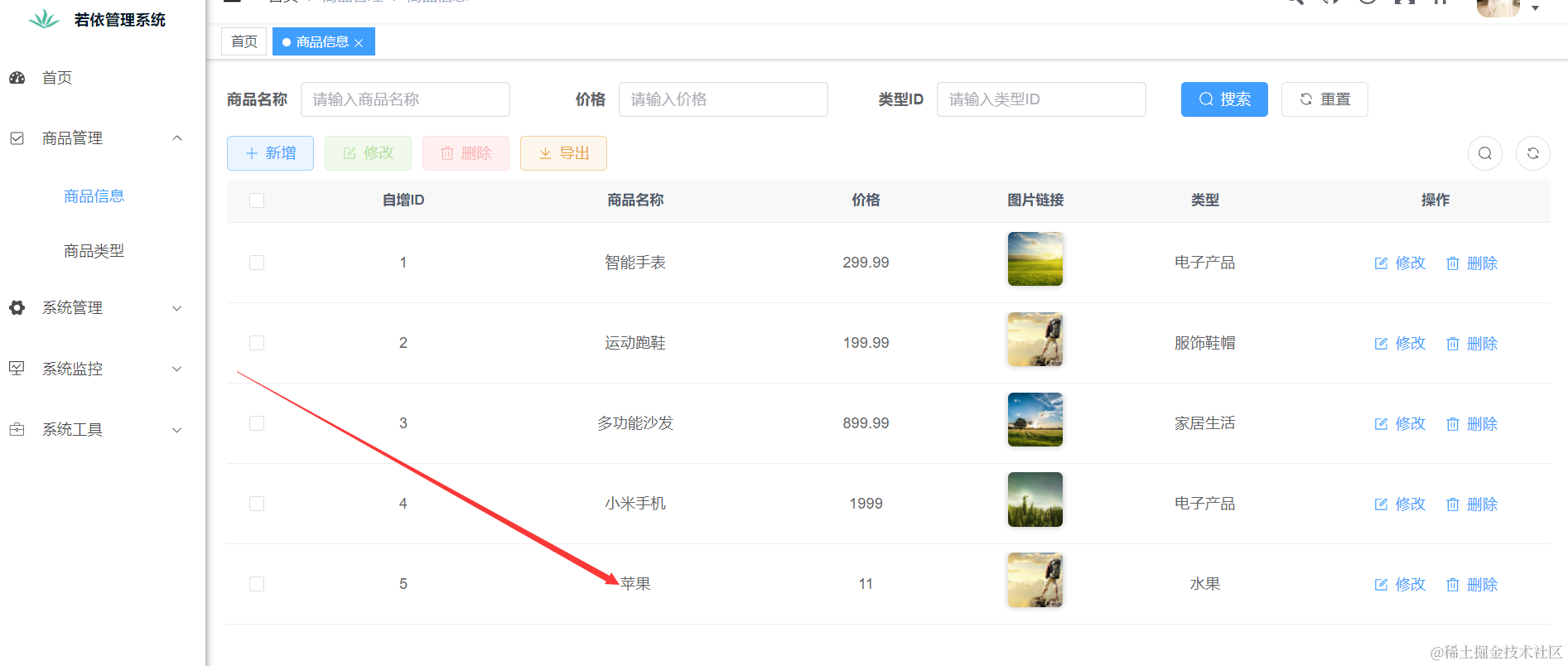Click the 系统监控 monitor icon
This screenshot has width=1568, height=666.
(x=17, y=369)
